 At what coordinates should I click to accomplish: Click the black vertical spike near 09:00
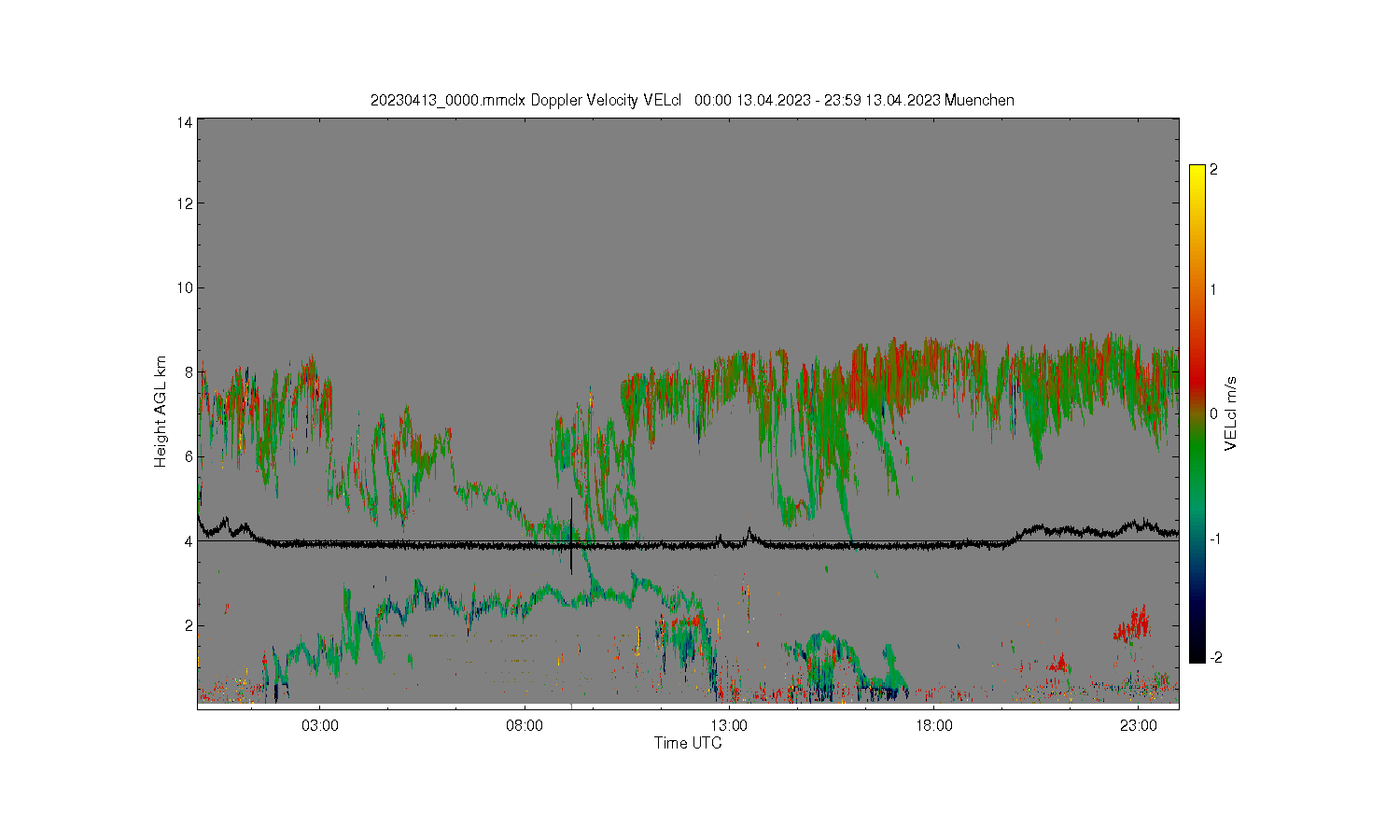coord(571,536)
